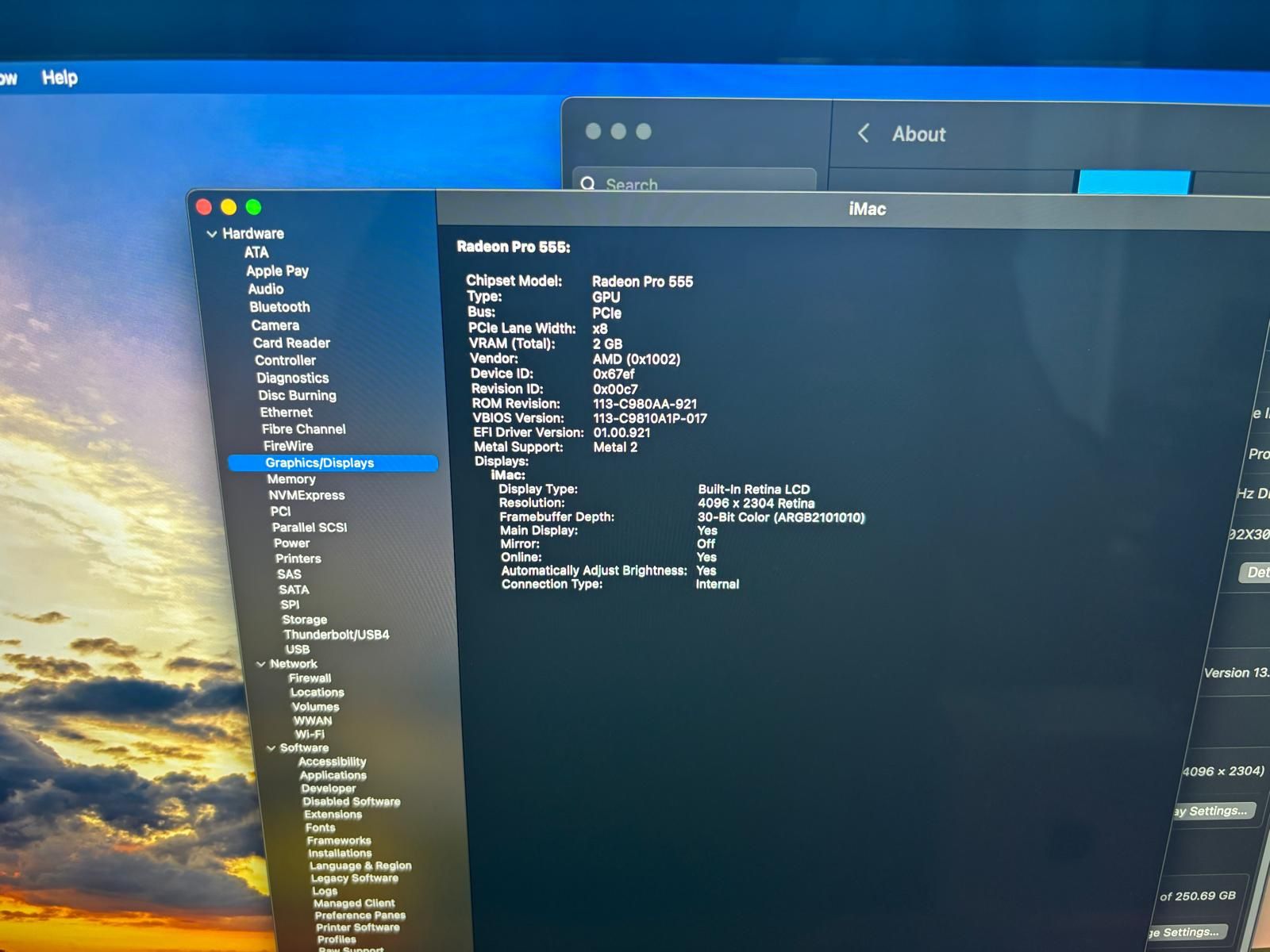The image size is (1270, 952).
Task: Open Memory information
Action: point(291,479)
